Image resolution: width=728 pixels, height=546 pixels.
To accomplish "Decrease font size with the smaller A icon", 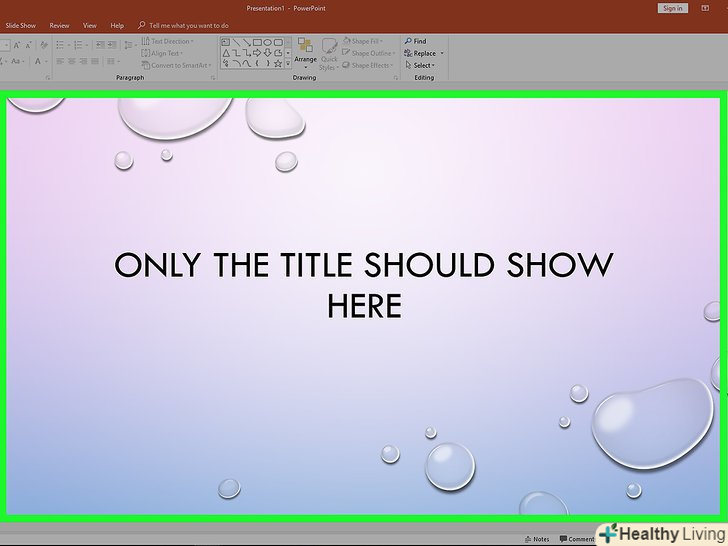I will click(x=28, y=45).
